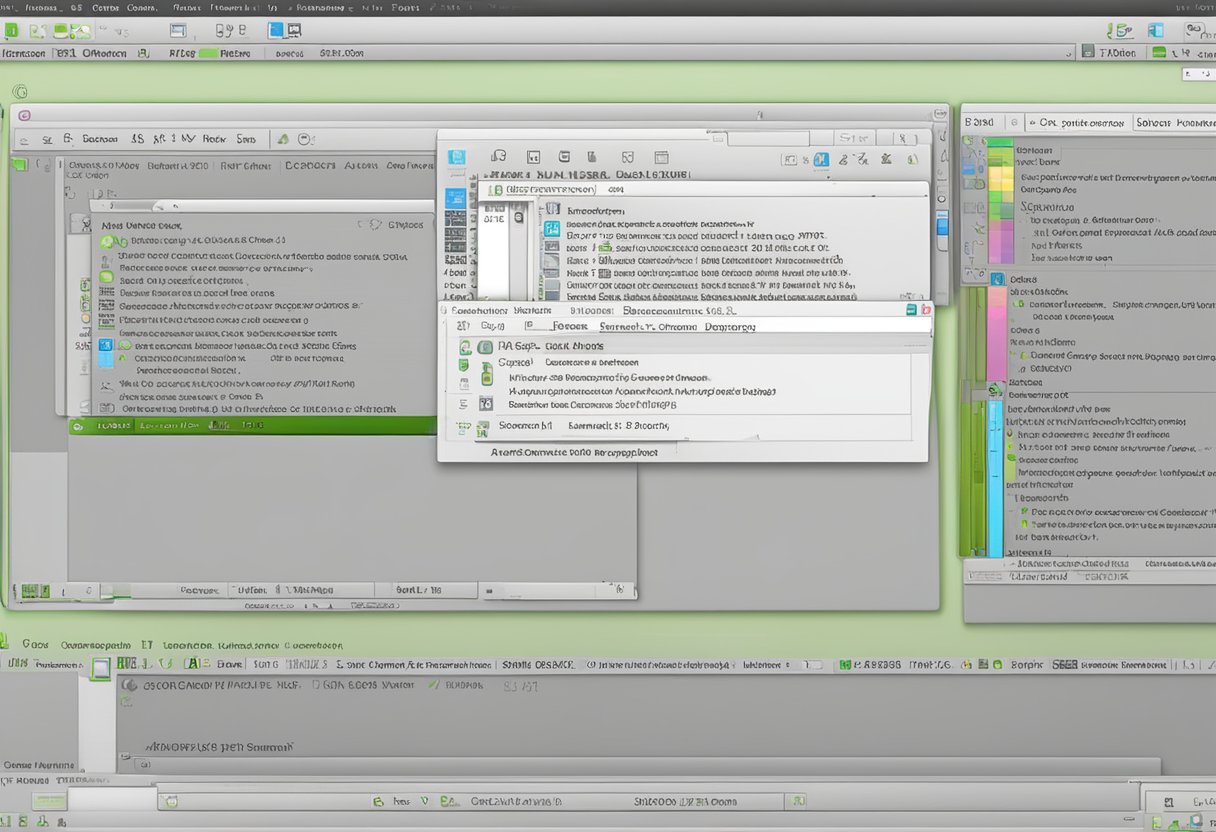Pick the yellow color swatch in the right panel

click(1000, 180)
